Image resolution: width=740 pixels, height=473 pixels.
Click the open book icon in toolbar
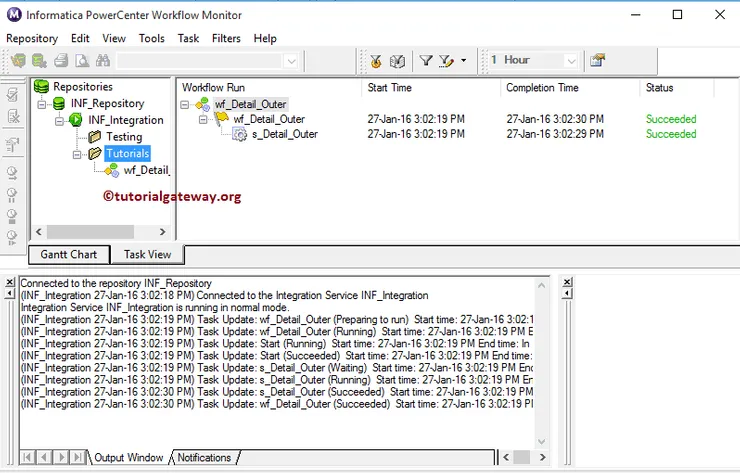click(397, 60)
